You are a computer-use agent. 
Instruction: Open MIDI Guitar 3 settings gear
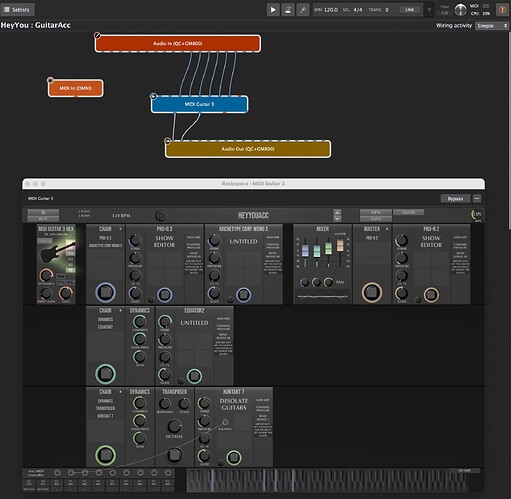pos(43,212)
